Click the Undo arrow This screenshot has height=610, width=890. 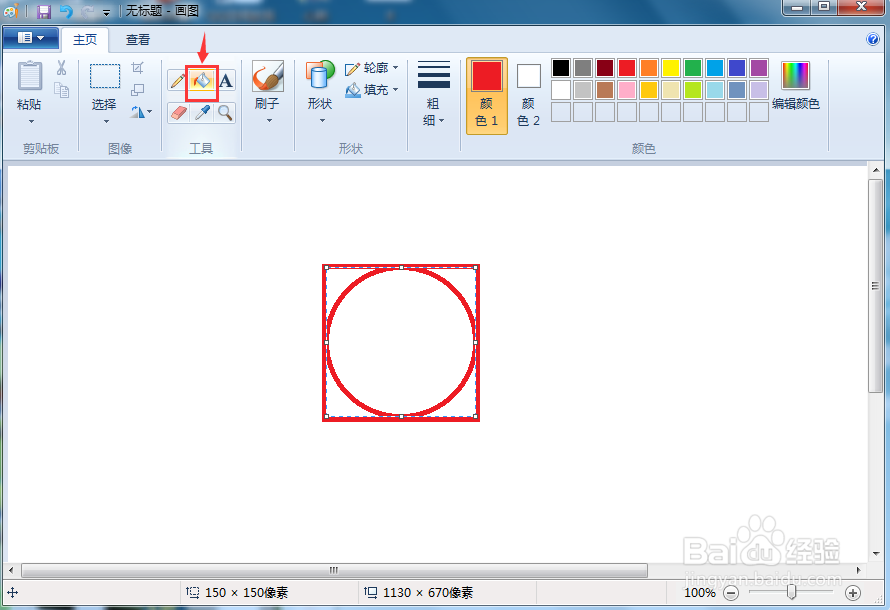coord(66,11)
